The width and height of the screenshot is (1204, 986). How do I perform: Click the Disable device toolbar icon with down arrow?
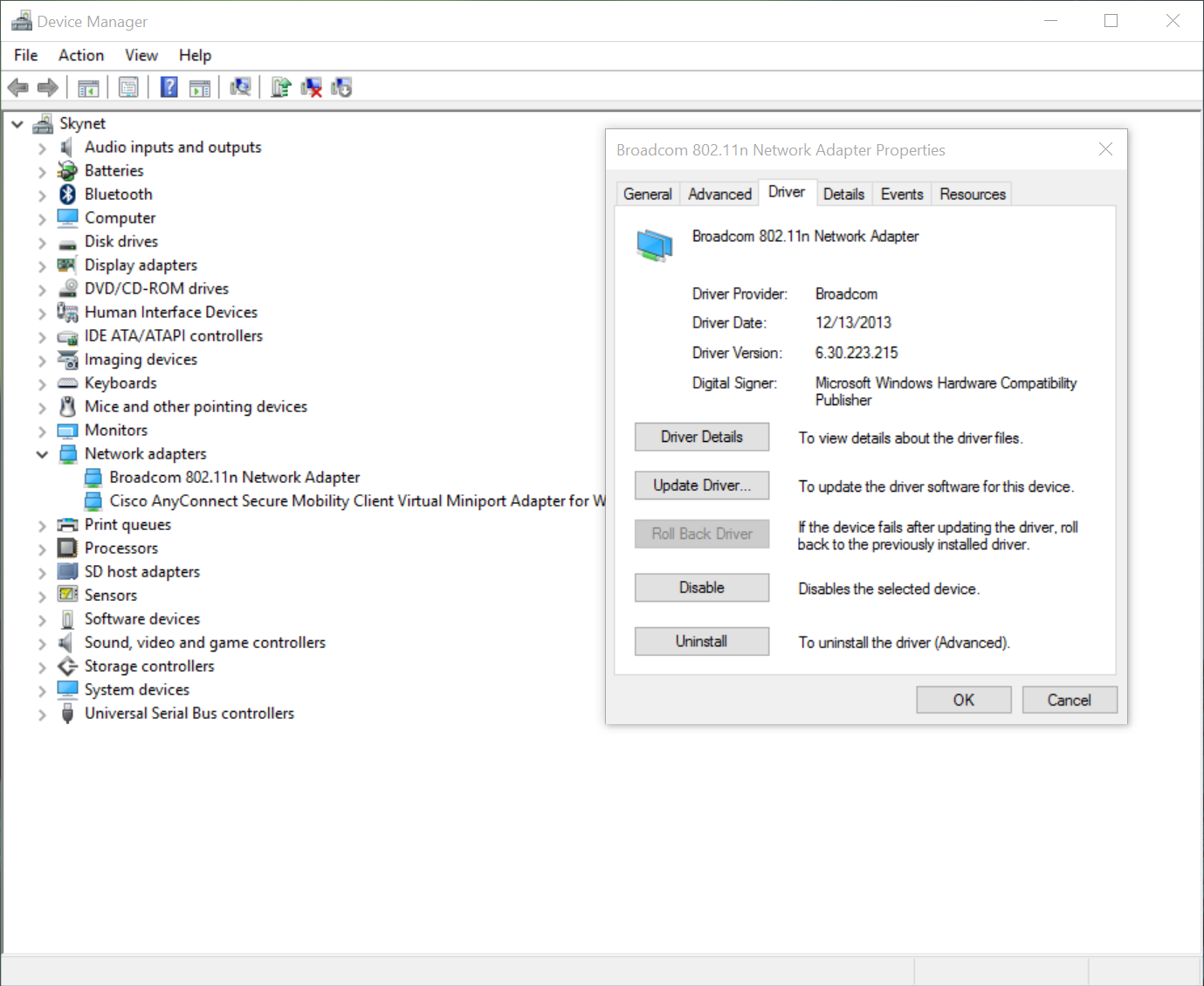pos(341,87)
